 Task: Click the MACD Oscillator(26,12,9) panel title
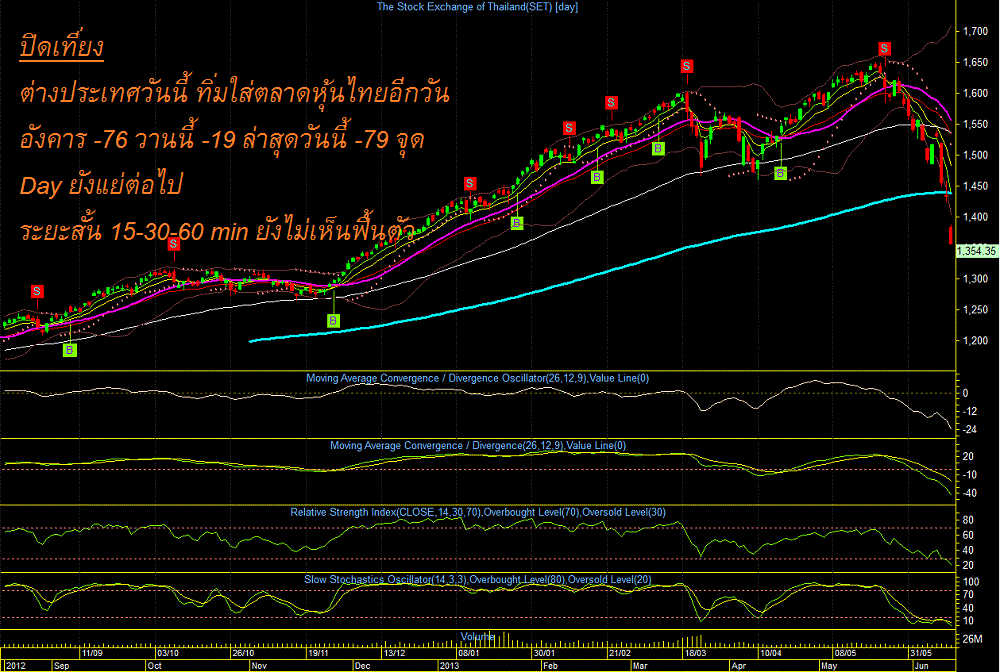[477, 378]
